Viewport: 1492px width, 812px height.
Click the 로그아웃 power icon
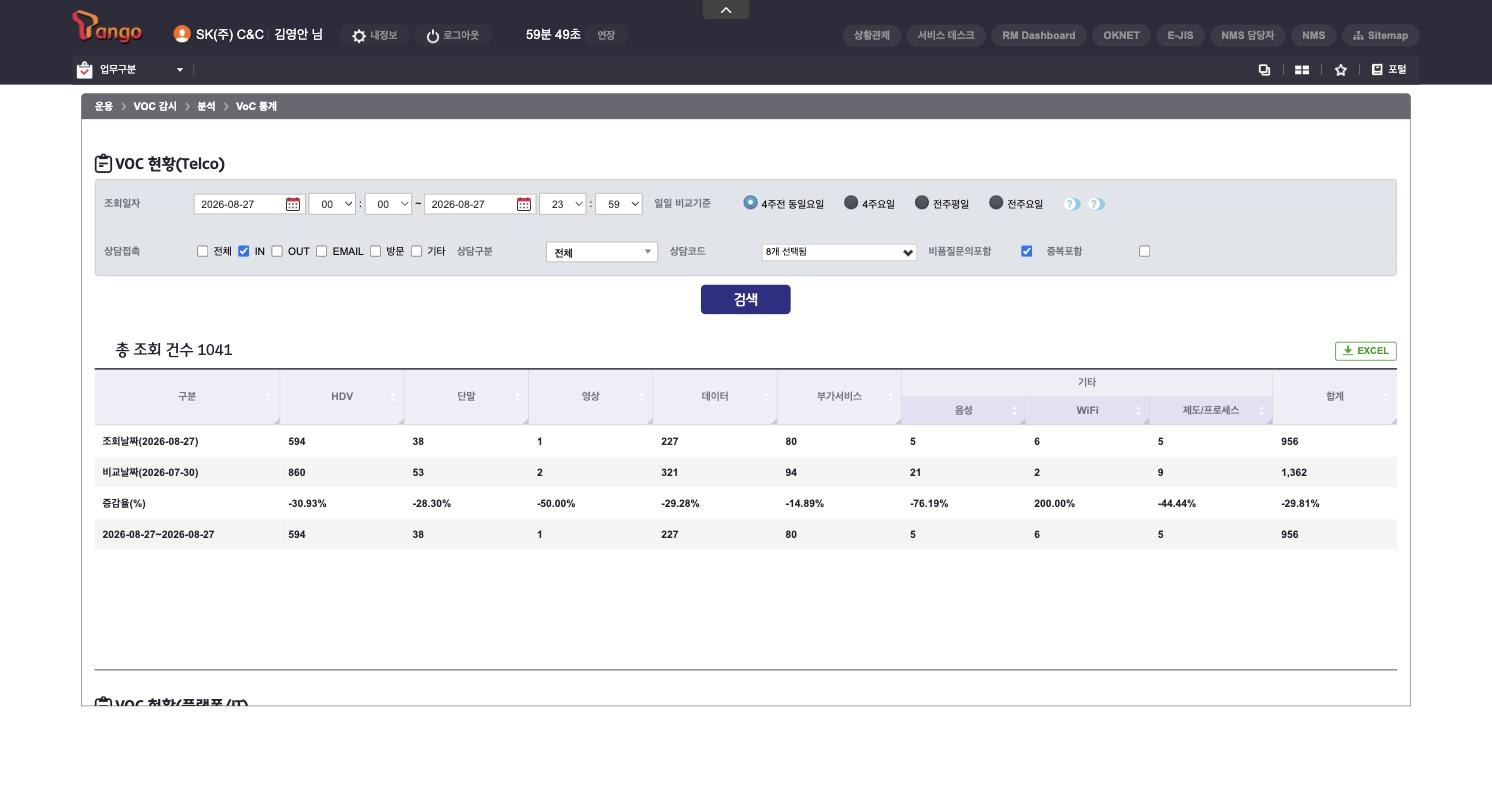[433, 36]
